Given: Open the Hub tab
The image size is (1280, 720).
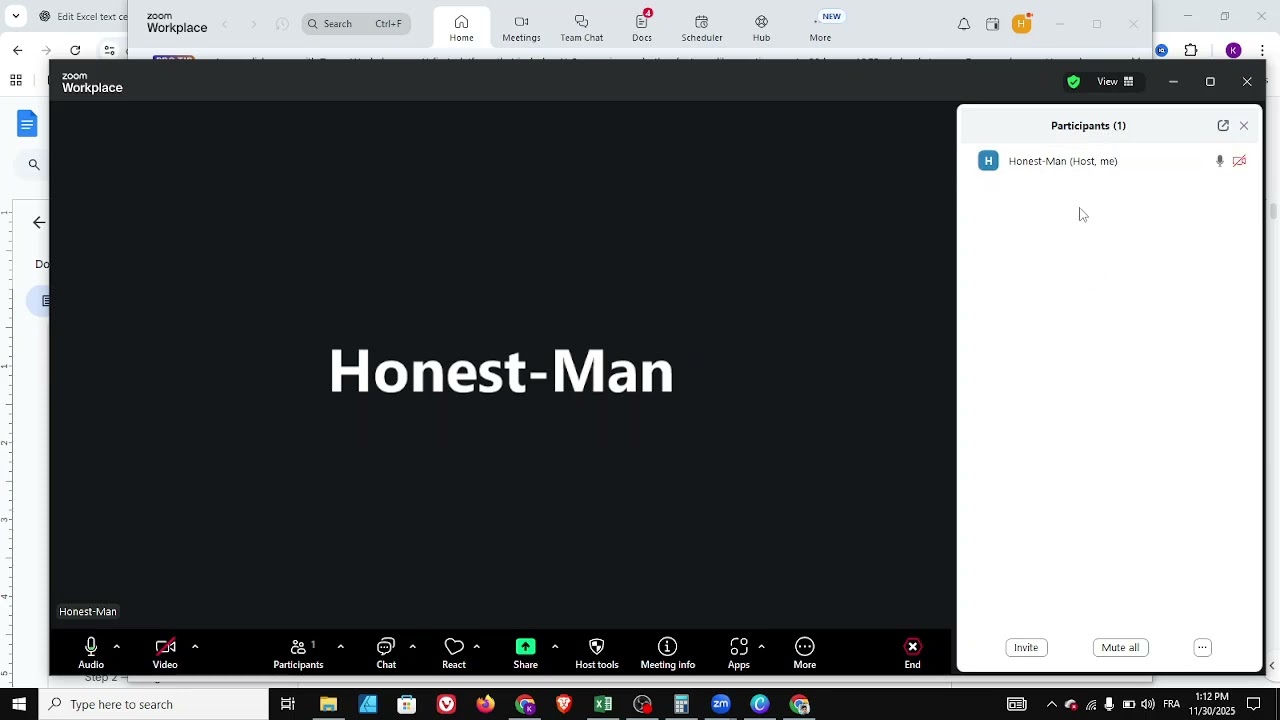Looking at the screenshot, I should pos(761,28).
